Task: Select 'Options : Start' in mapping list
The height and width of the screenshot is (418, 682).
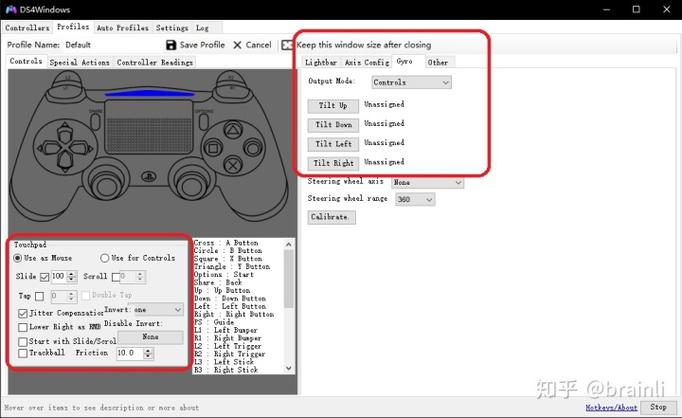Action: 224,274
